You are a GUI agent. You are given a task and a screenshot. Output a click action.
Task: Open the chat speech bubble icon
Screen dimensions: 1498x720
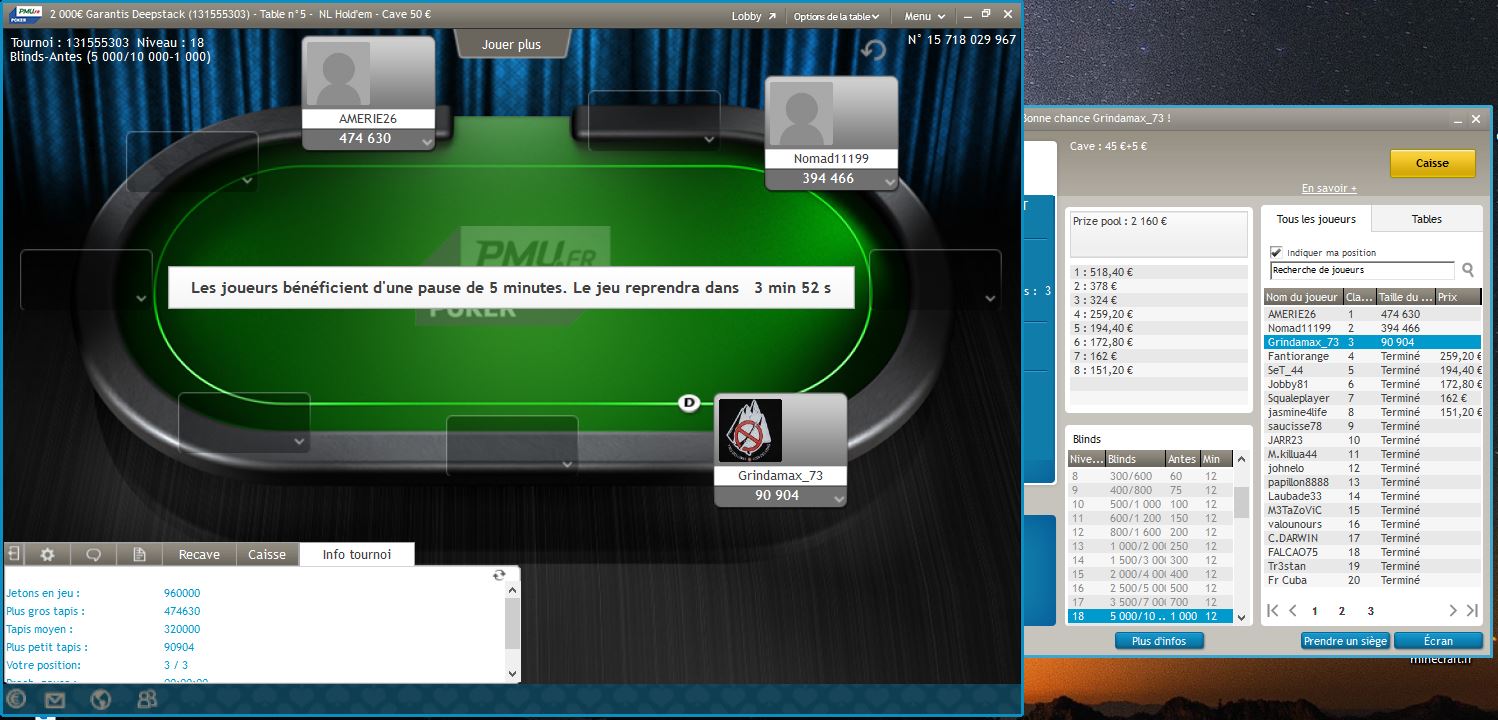(94, 554)
